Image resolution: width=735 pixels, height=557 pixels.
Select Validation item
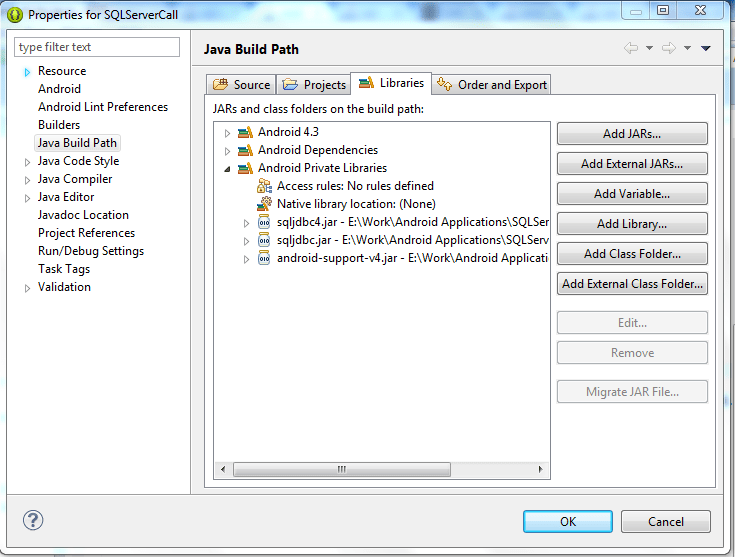pyautogui.click(x=64, y=287)
